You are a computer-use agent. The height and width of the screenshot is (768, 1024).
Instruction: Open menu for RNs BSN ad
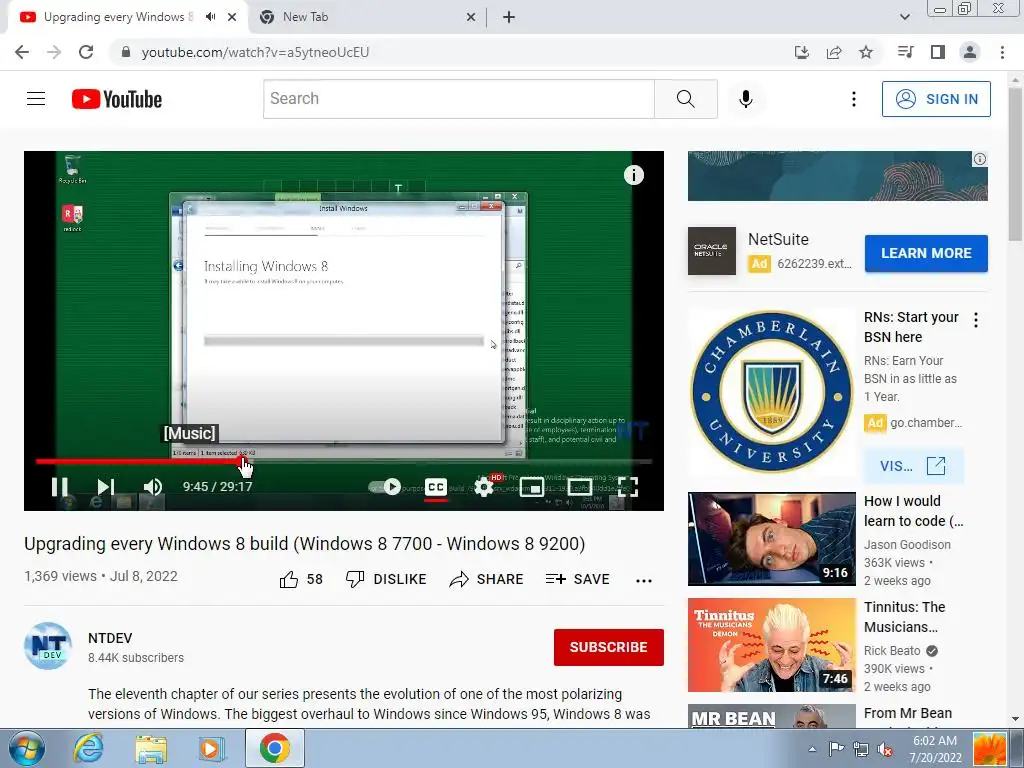click(x=976, y=320)
